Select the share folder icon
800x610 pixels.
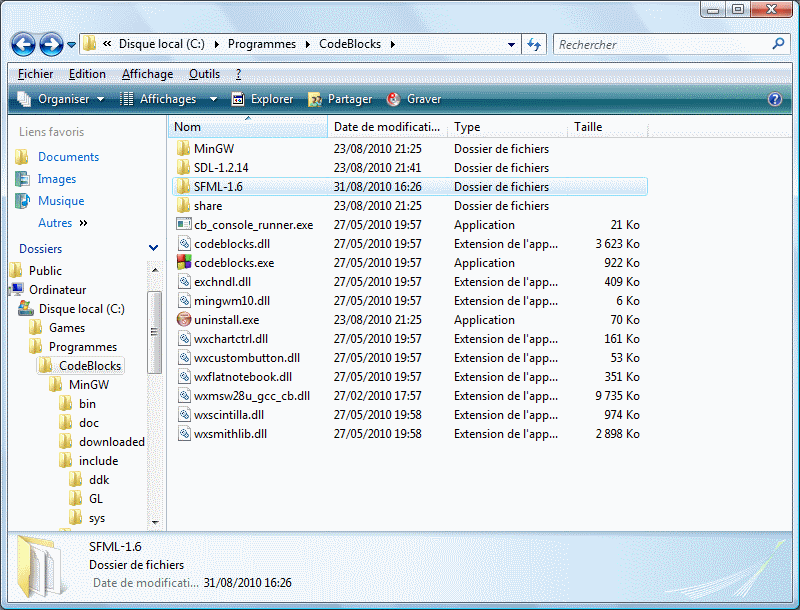184,206
